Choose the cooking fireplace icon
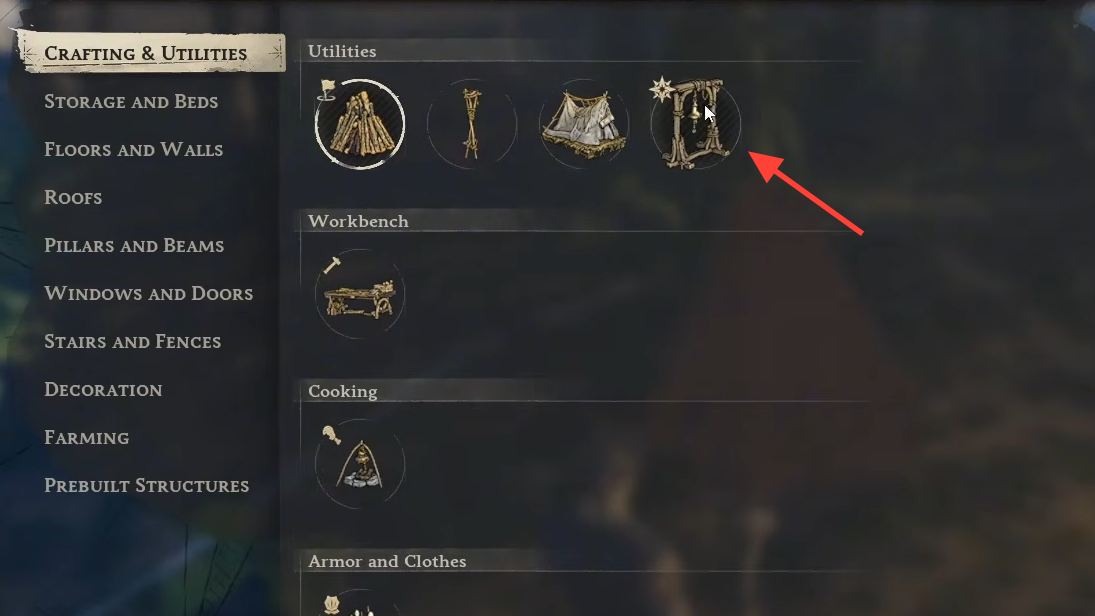The image size is (1095, 616). 360,464
